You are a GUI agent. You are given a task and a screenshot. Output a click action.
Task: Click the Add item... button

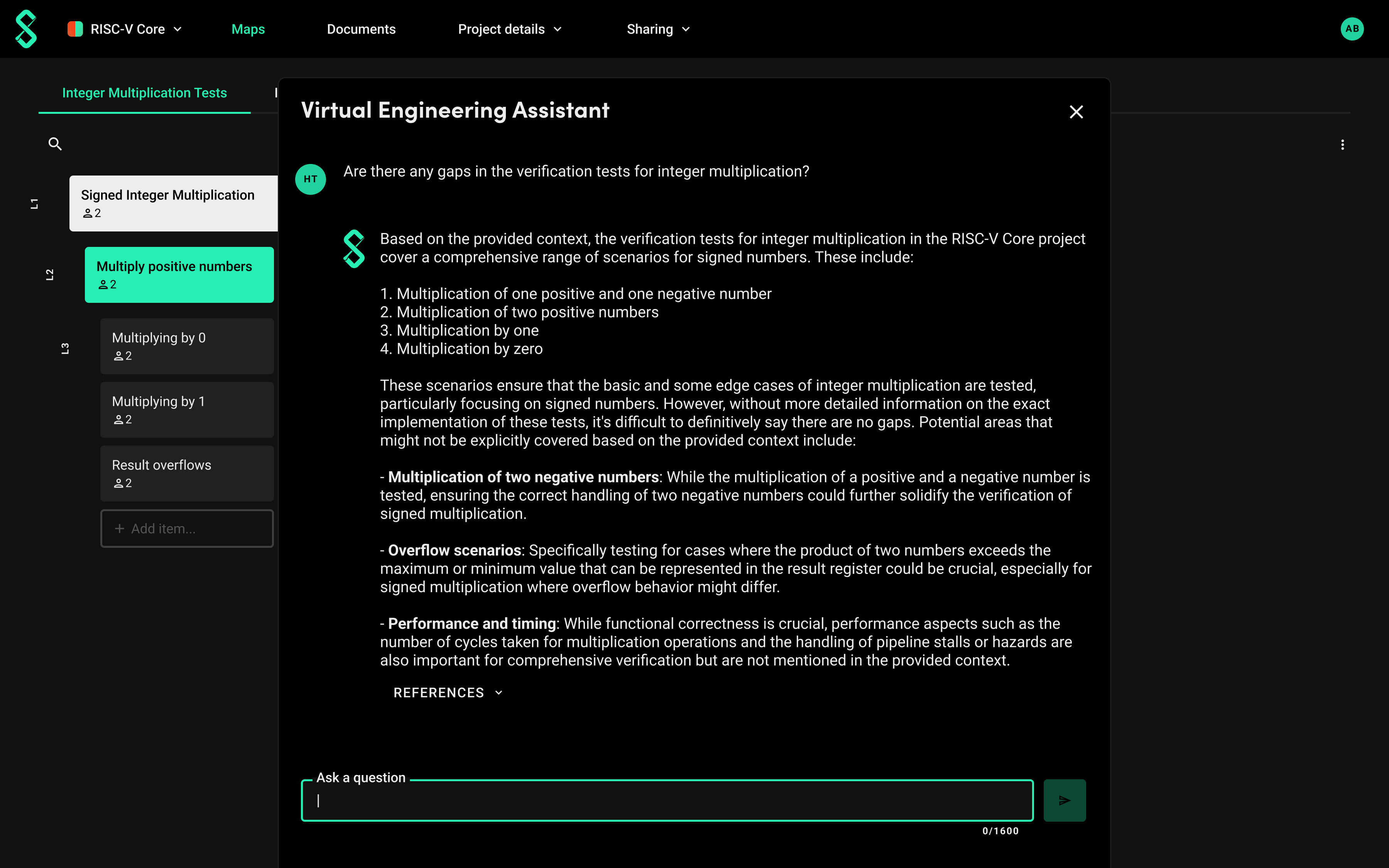[x=186, y=528]
